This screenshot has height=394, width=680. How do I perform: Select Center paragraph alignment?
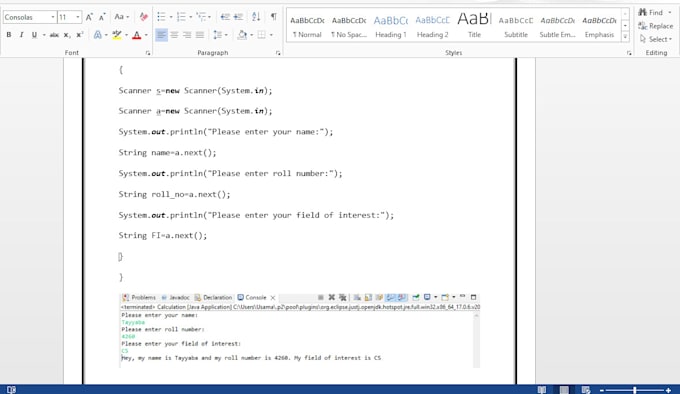tap(174, 35)
